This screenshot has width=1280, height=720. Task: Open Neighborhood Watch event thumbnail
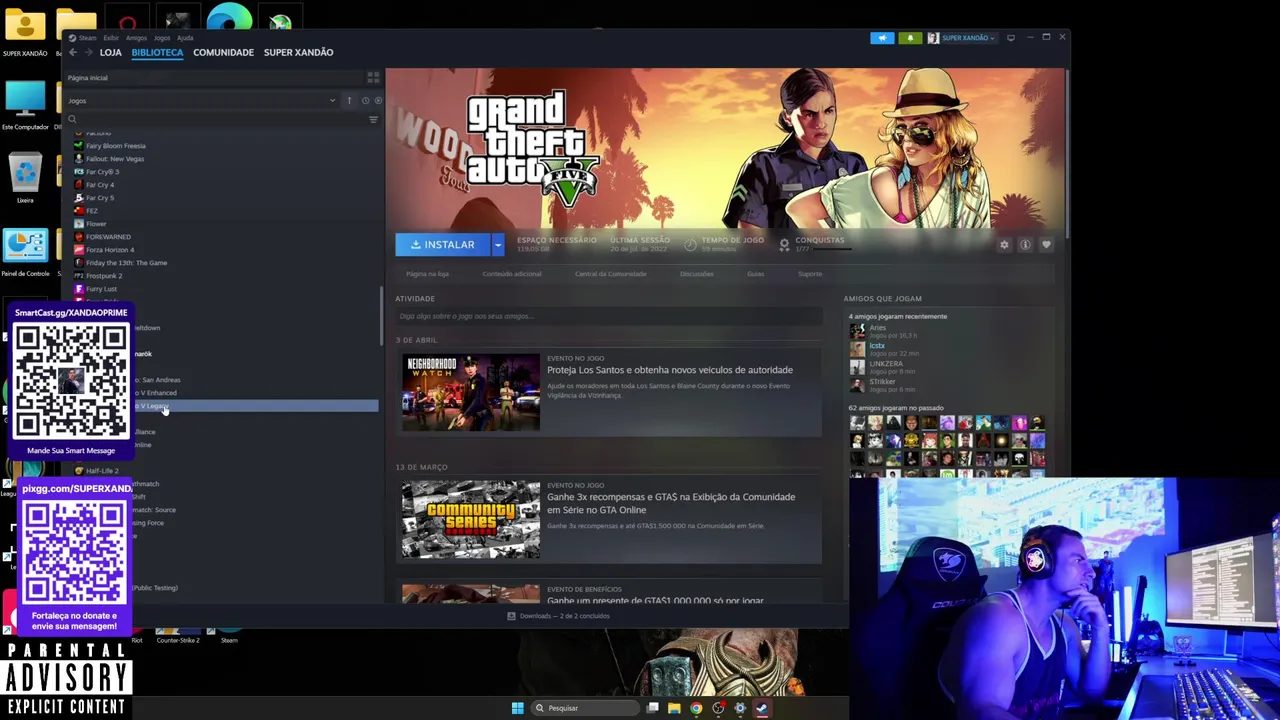(x=471, y=392)
